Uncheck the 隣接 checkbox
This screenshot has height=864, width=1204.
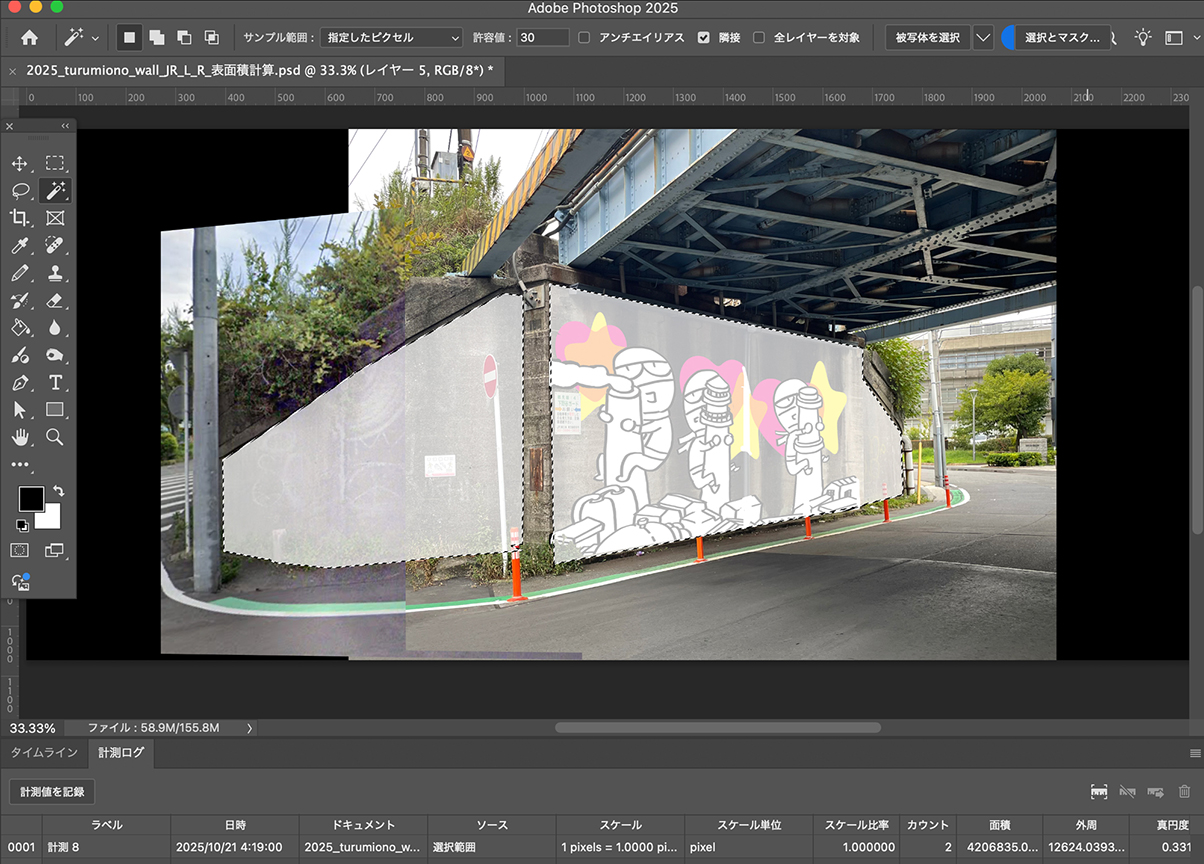[704, 37]
